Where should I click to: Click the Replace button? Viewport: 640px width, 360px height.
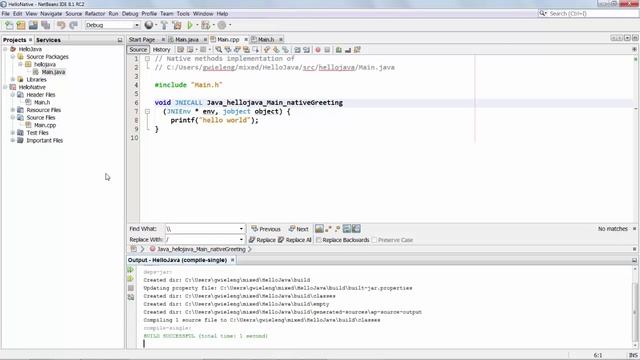pos(262,240)
